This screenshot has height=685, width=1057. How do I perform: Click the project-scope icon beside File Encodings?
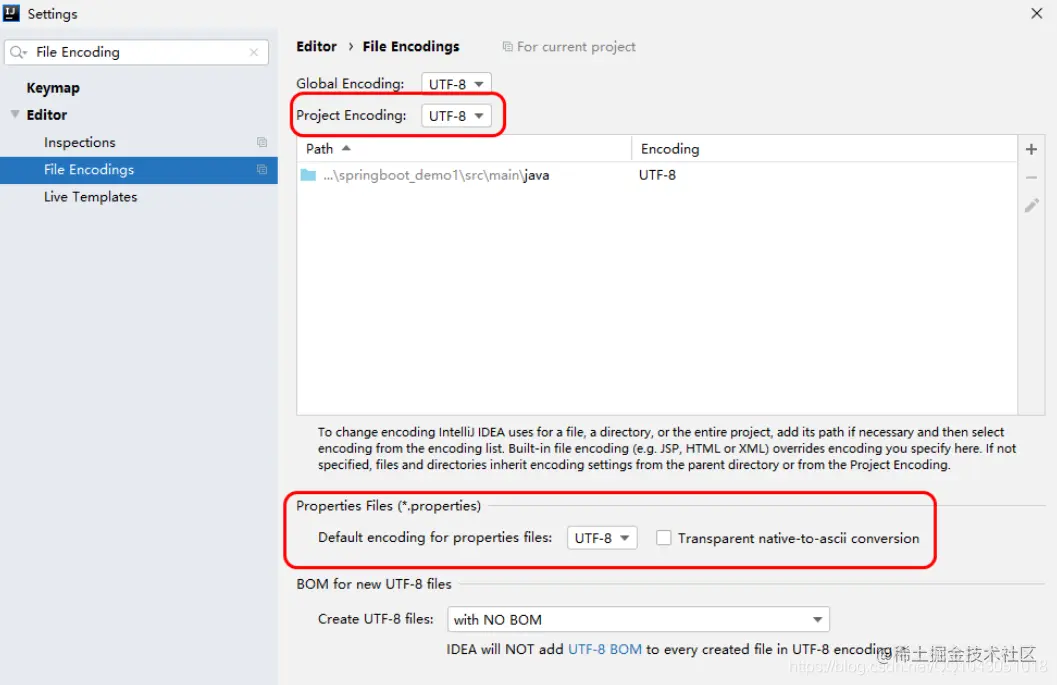pyautogui.click(x=262, y=169)
